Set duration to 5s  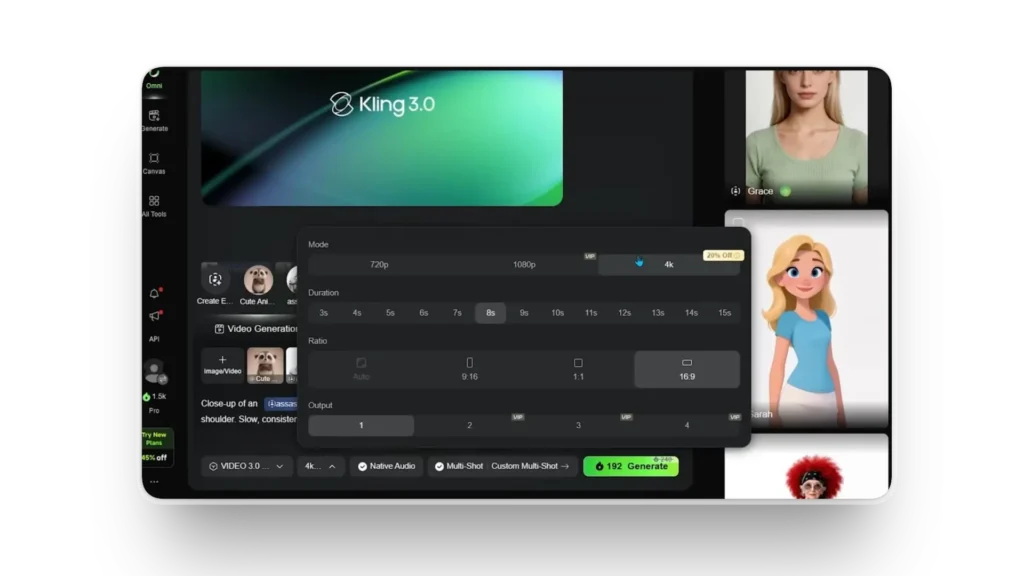click(x=391, y=313)
